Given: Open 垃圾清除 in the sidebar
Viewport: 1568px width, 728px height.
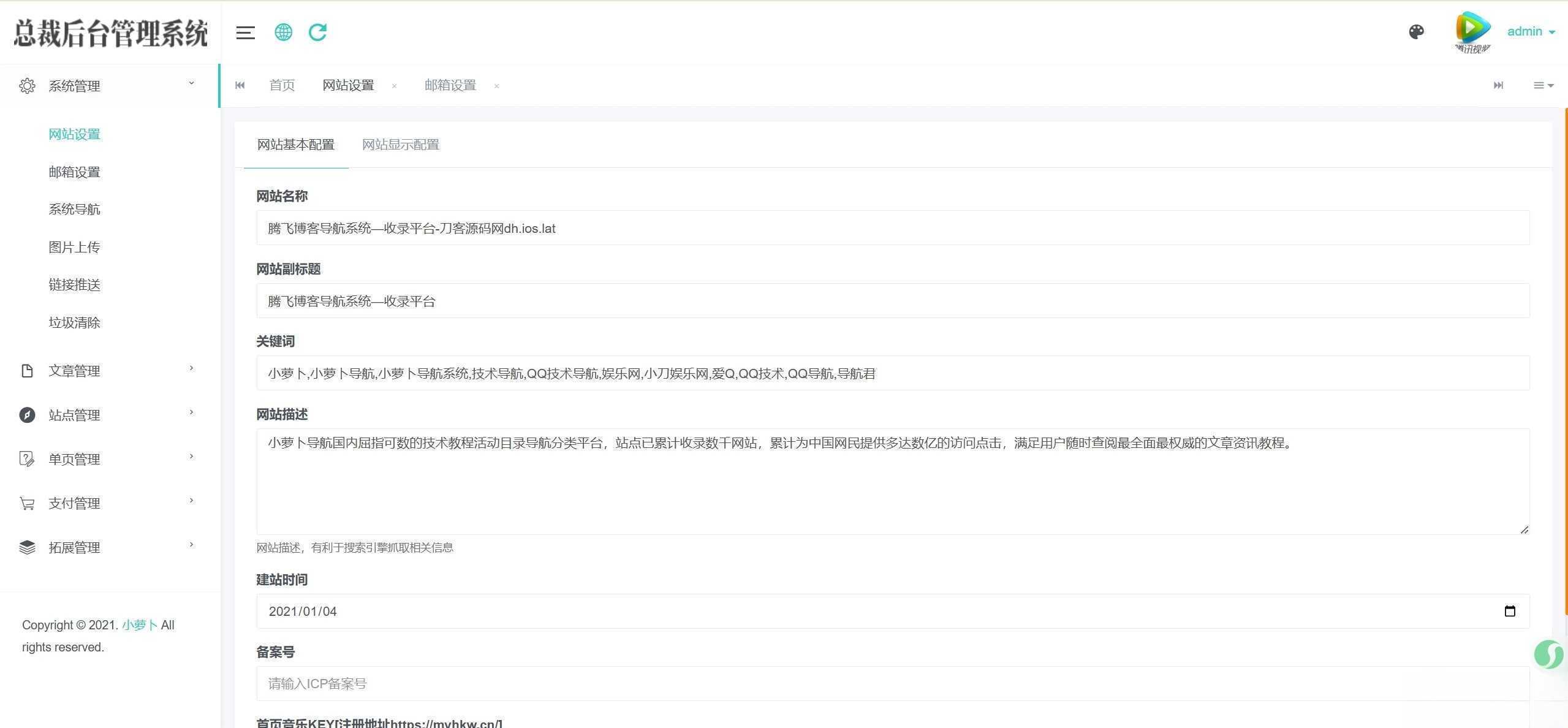Looking at the screenshot, I should pos(74,323).
